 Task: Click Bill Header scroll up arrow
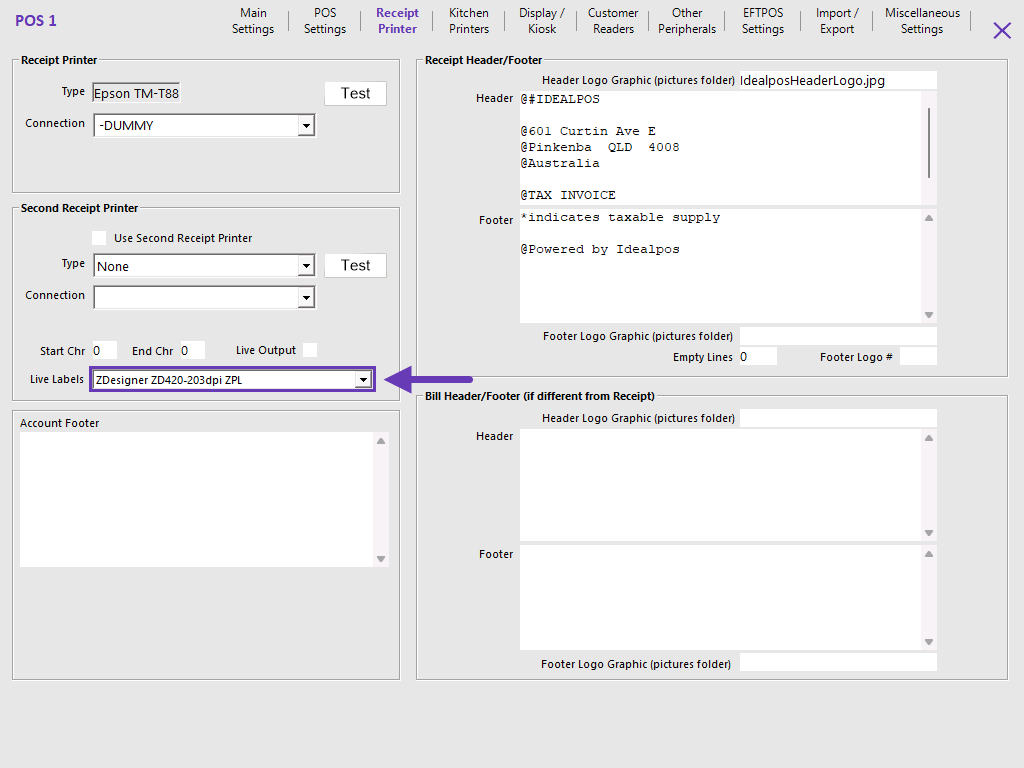point(929,438)
